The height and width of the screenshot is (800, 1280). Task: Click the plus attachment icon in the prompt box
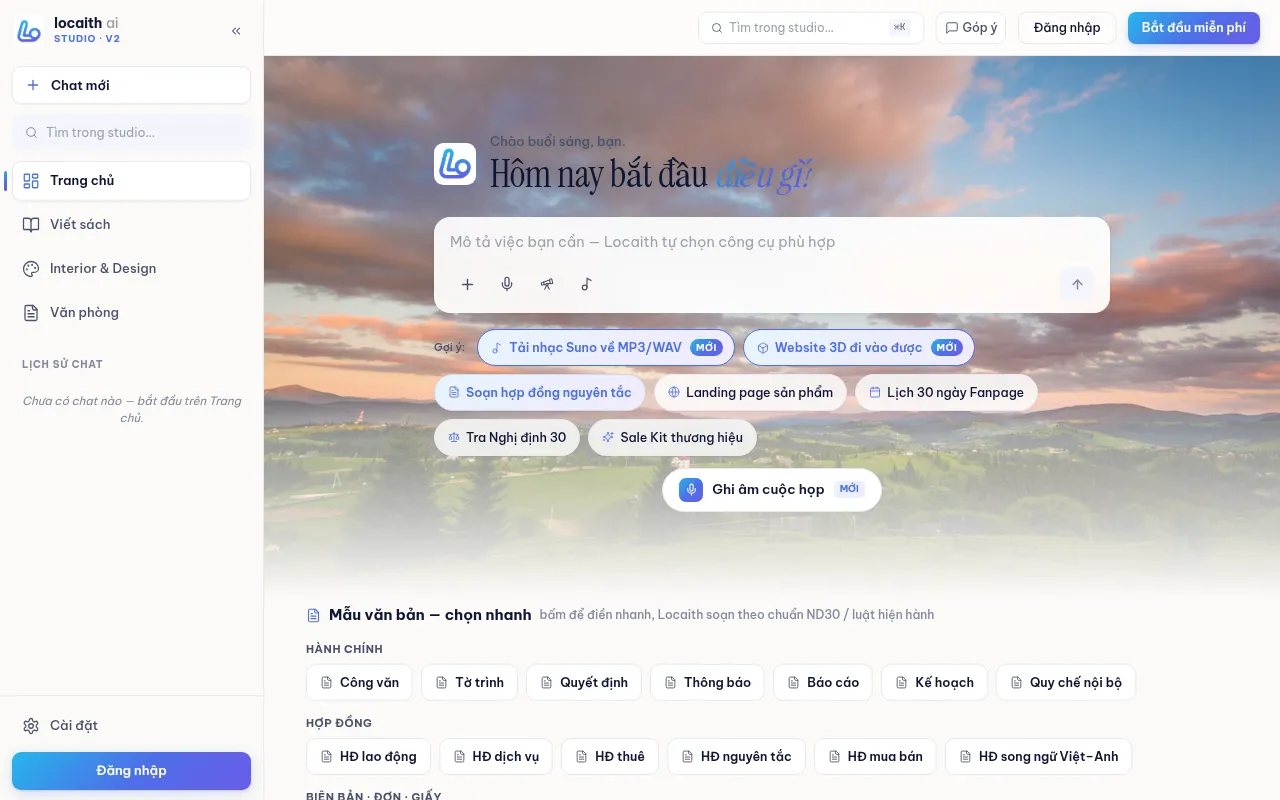coord(467,284)
